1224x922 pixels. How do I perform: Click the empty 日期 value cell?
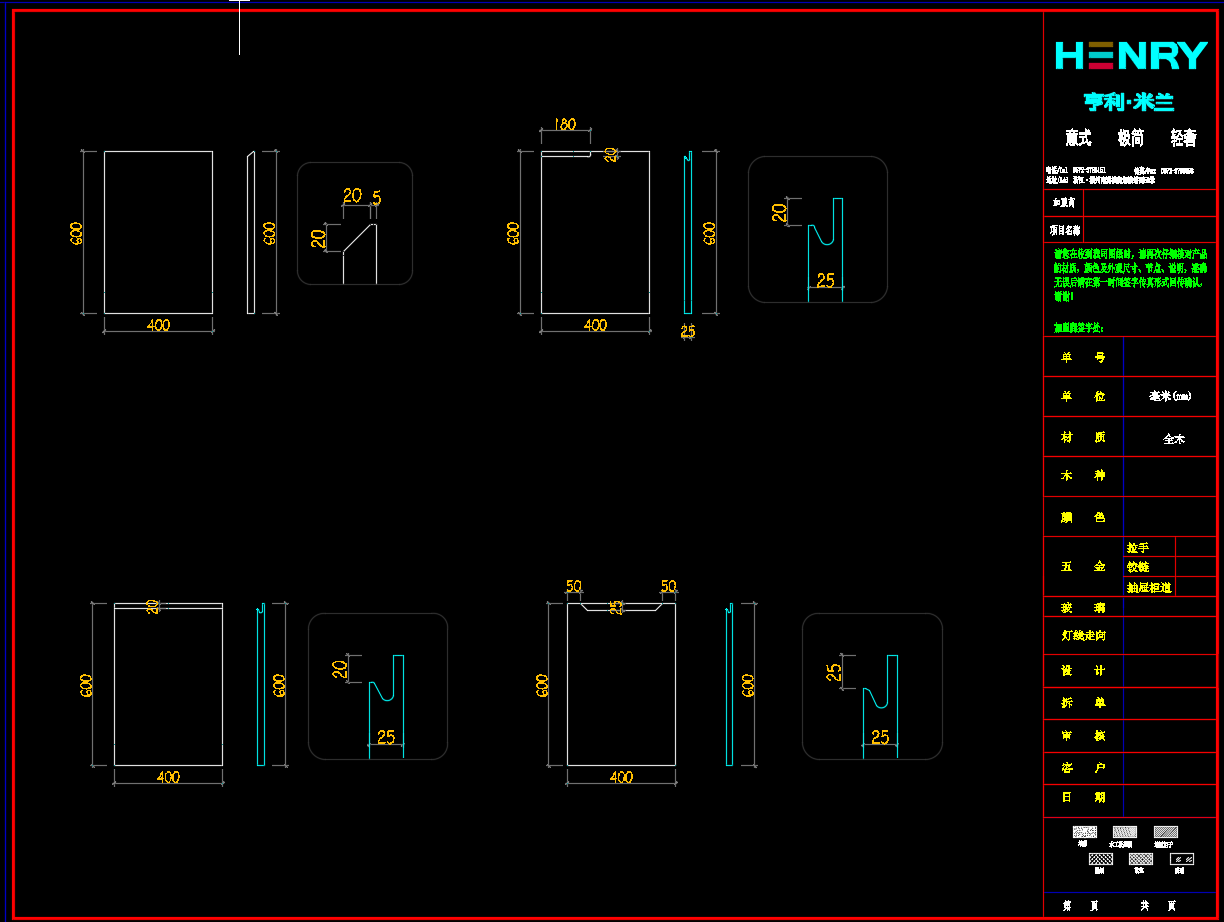click(x=1169, y=798)
